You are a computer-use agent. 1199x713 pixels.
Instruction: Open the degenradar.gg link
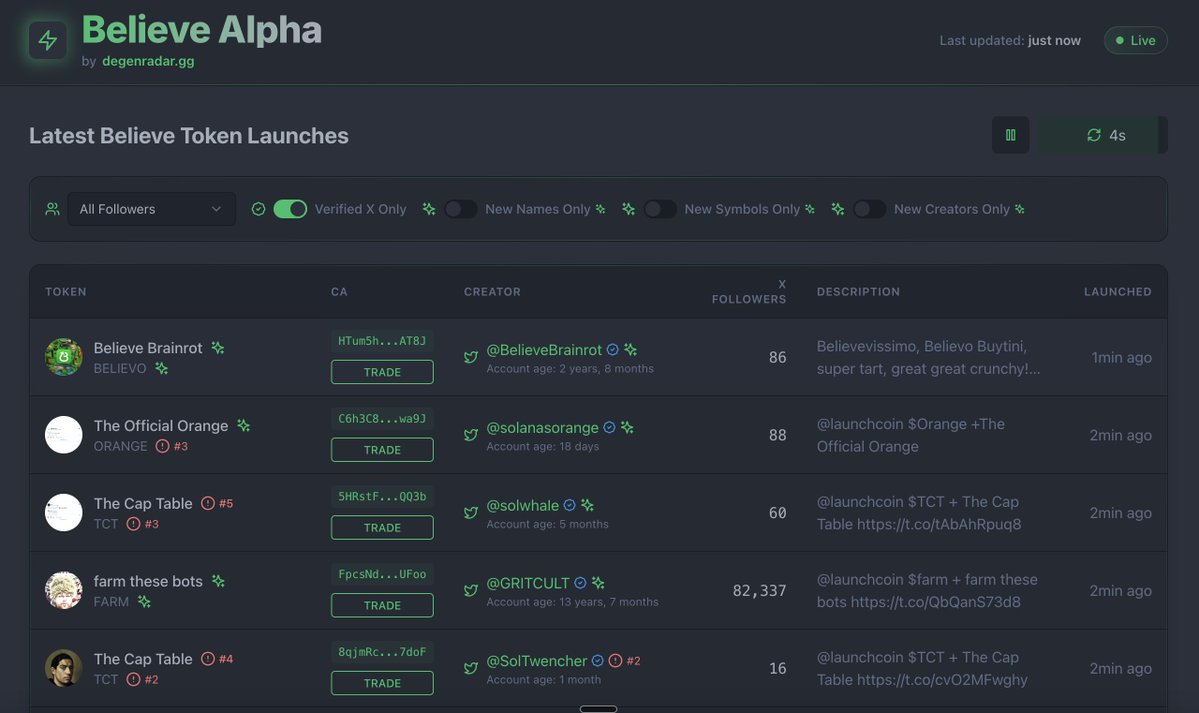[148, 61]
